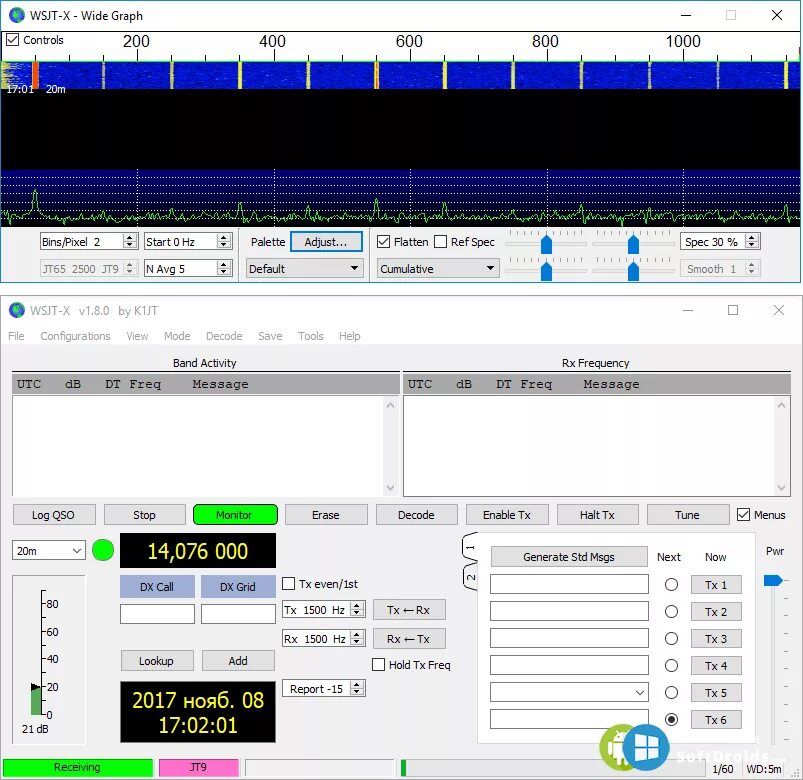Click the green band indicator circle next to 20m
803x780 pixels.
[103, 551]
